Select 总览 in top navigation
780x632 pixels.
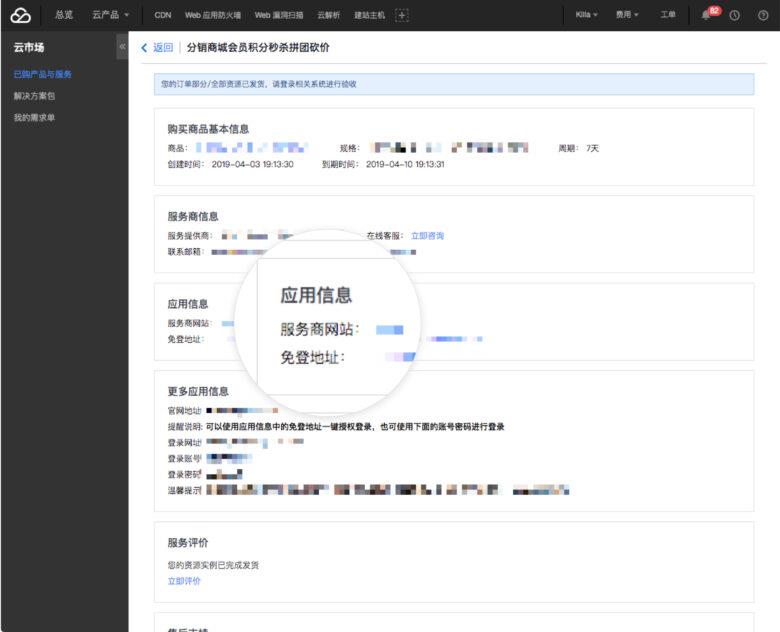[63, 15]
